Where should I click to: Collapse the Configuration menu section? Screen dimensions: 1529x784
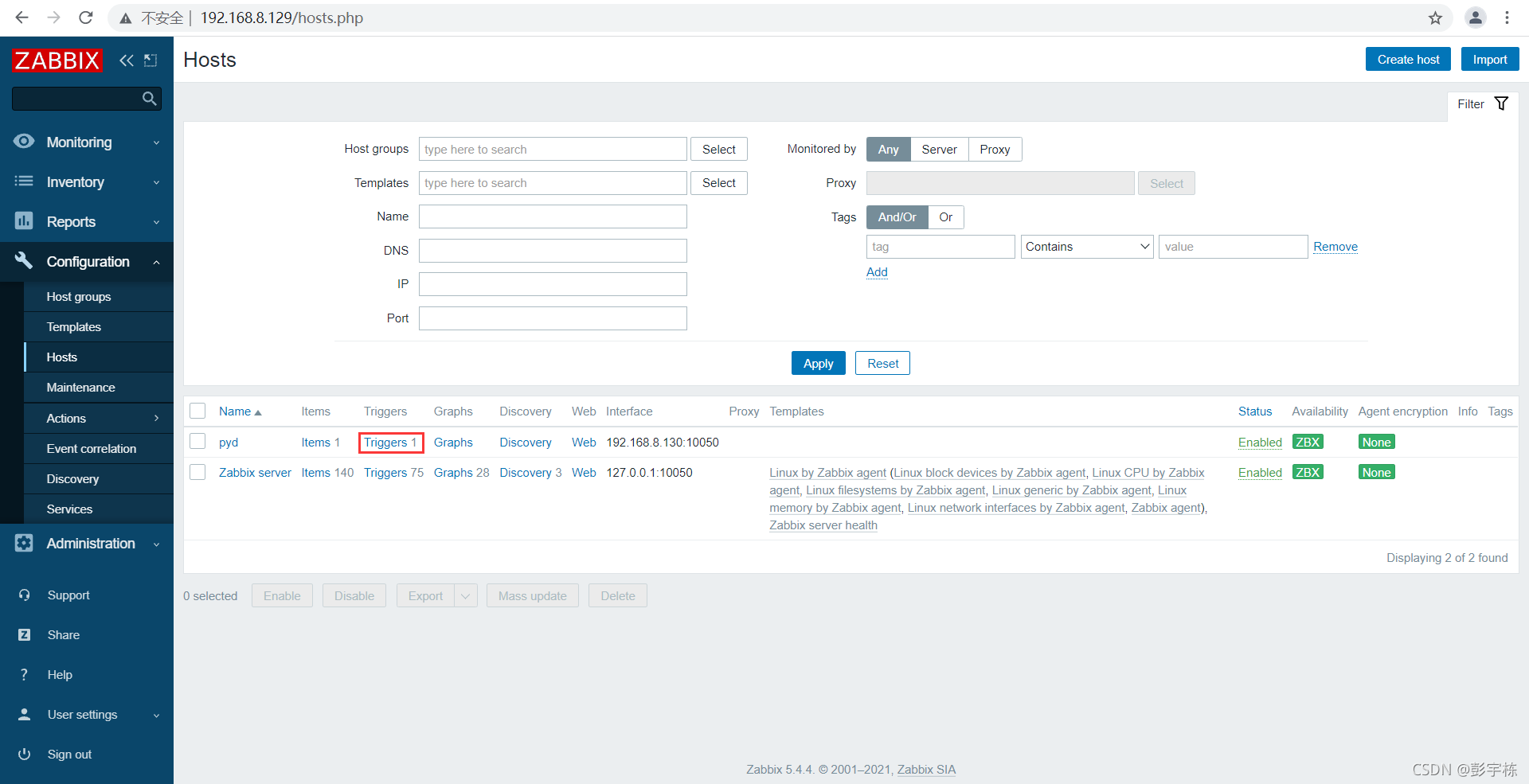click(x=156, y=262)
